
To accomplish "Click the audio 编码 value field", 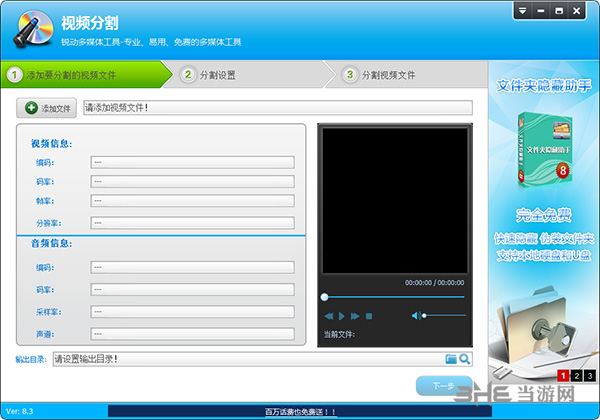I will point(192,267).
